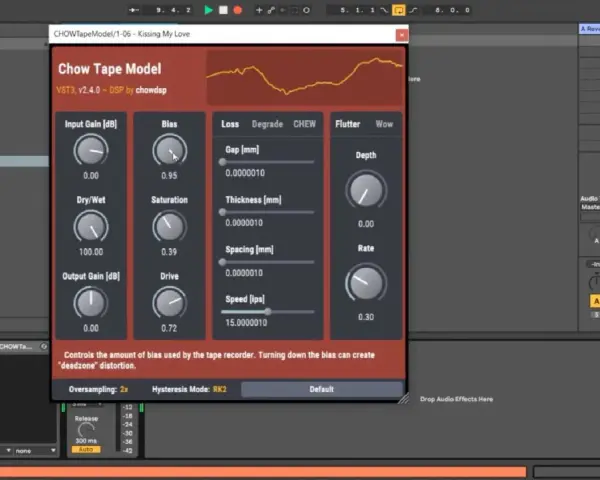Click the Input Gain value 0.00

tap(91, 176)
